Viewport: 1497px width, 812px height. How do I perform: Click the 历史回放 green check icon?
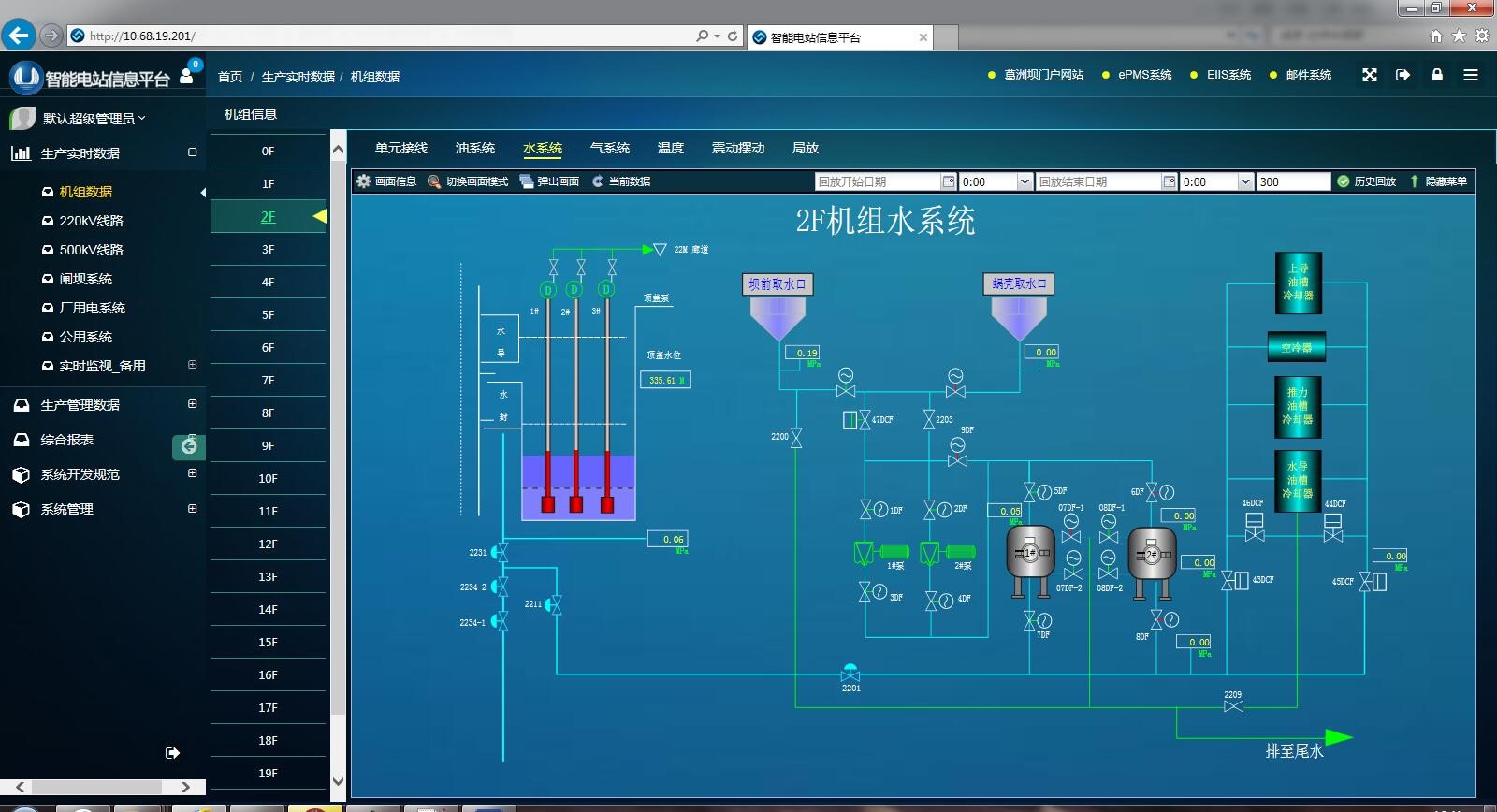point(1344,181)
